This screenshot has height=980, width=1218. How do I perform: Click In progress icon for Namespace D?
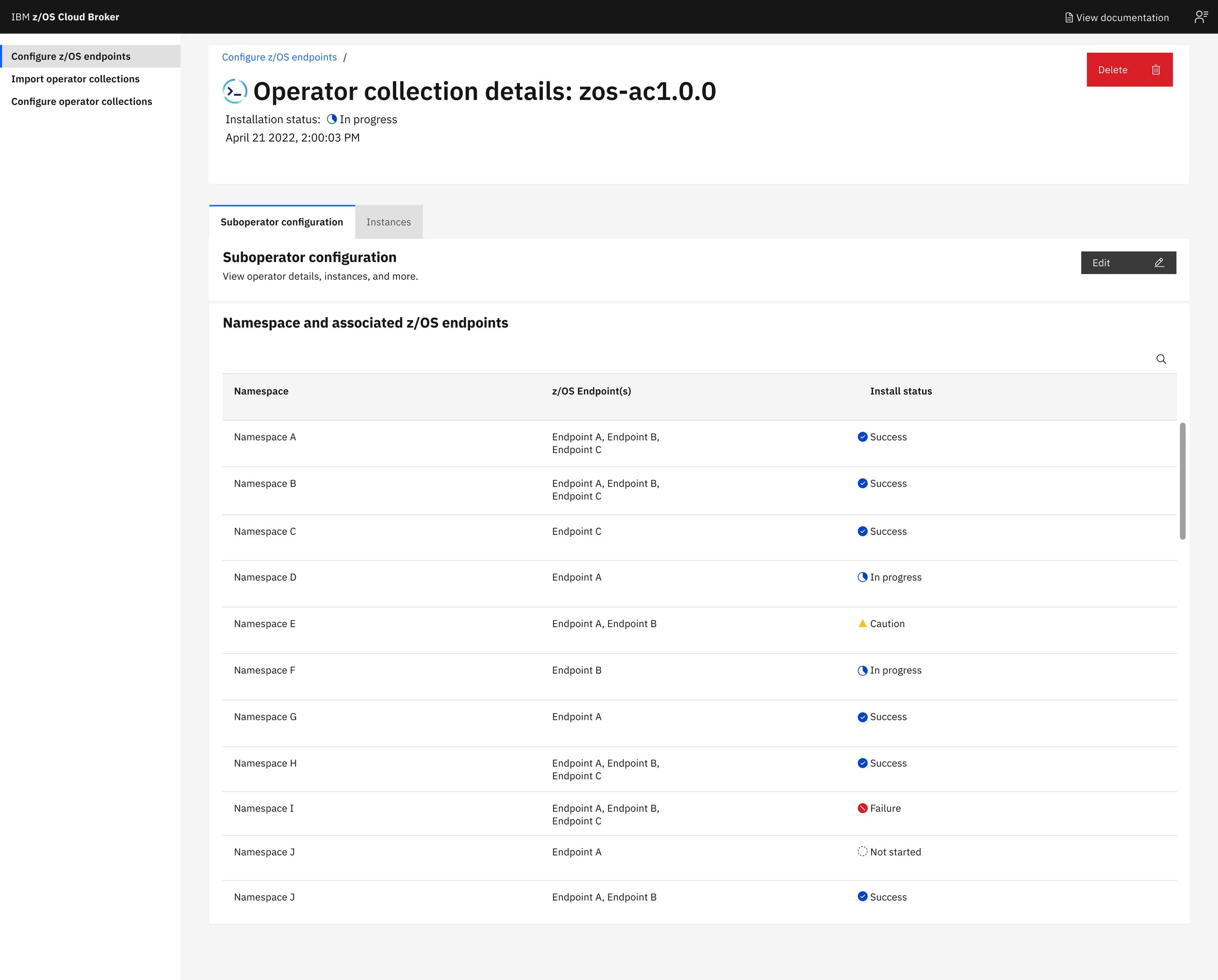(862, 577)
